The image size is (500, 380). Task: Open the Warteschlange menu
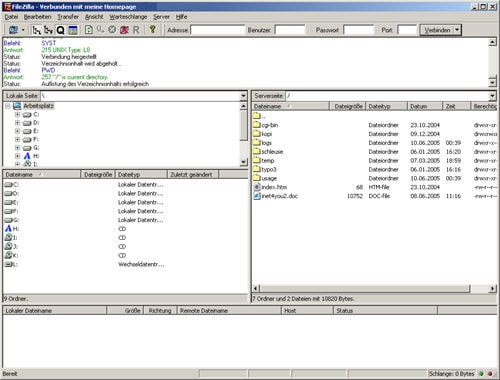[128, 17]
